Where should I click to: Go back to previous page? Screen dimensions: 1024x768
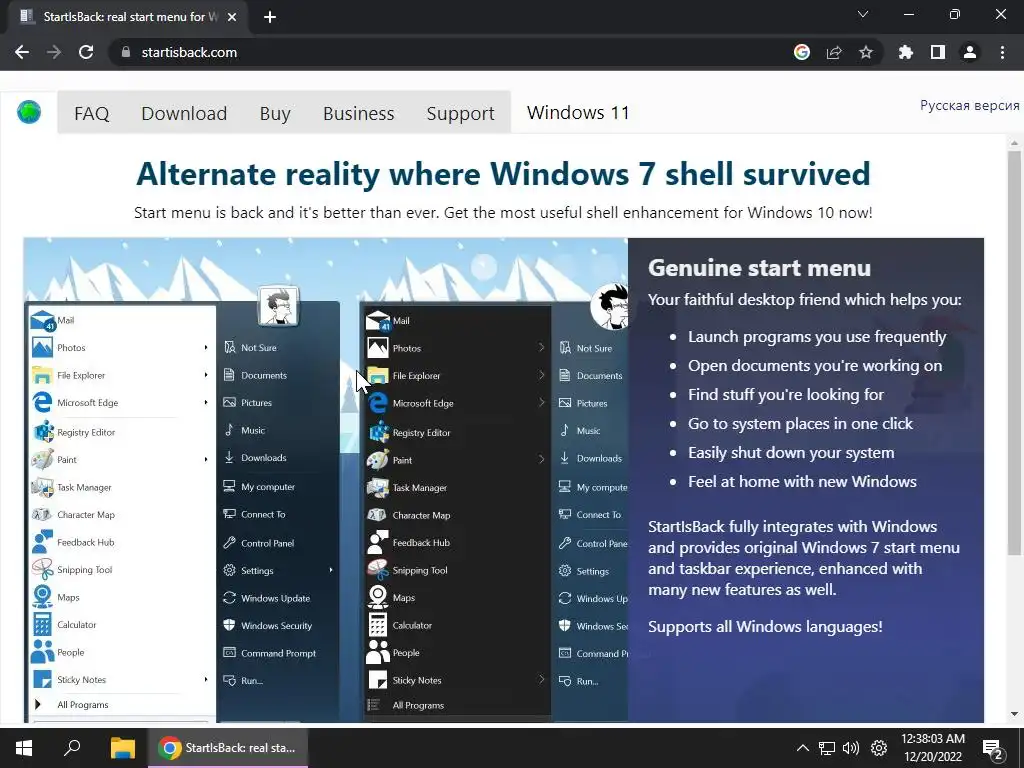click(x=22, y=52)
